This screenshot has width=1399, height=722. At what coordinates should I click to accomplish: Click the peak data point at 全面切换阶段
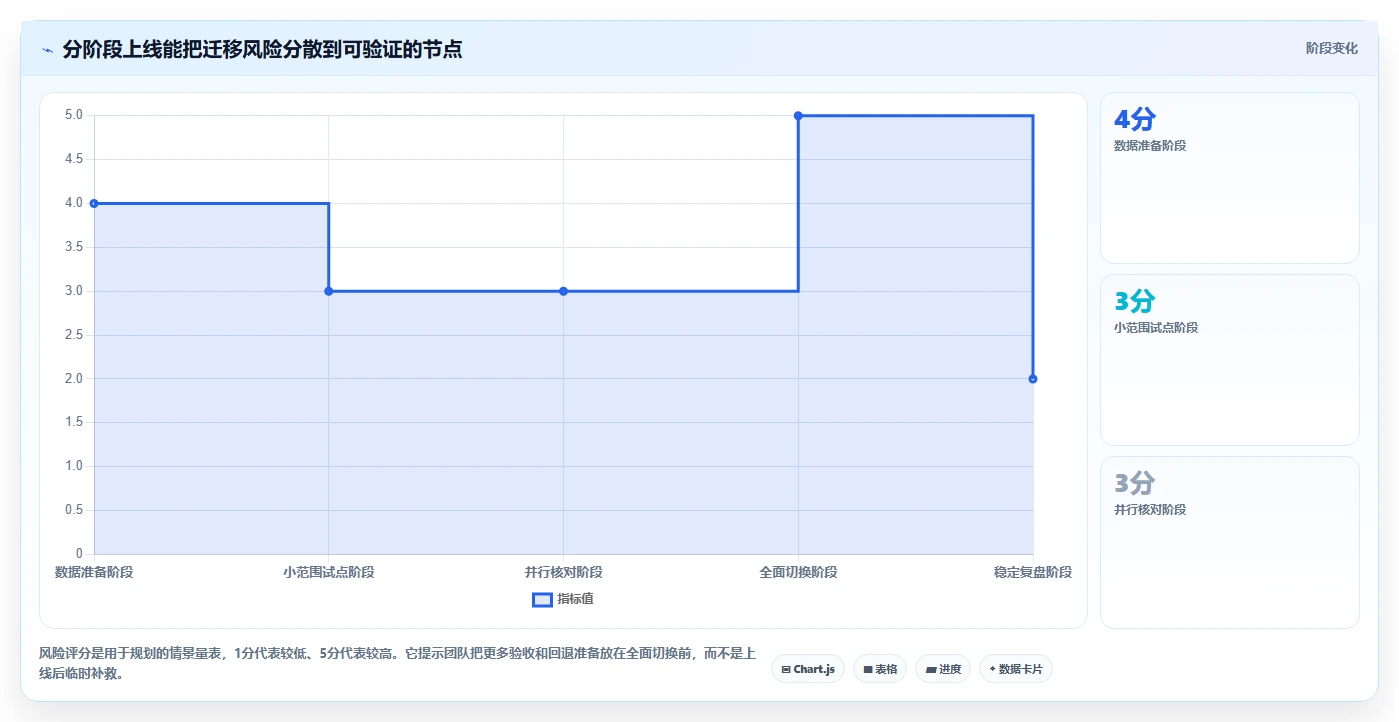798,116
